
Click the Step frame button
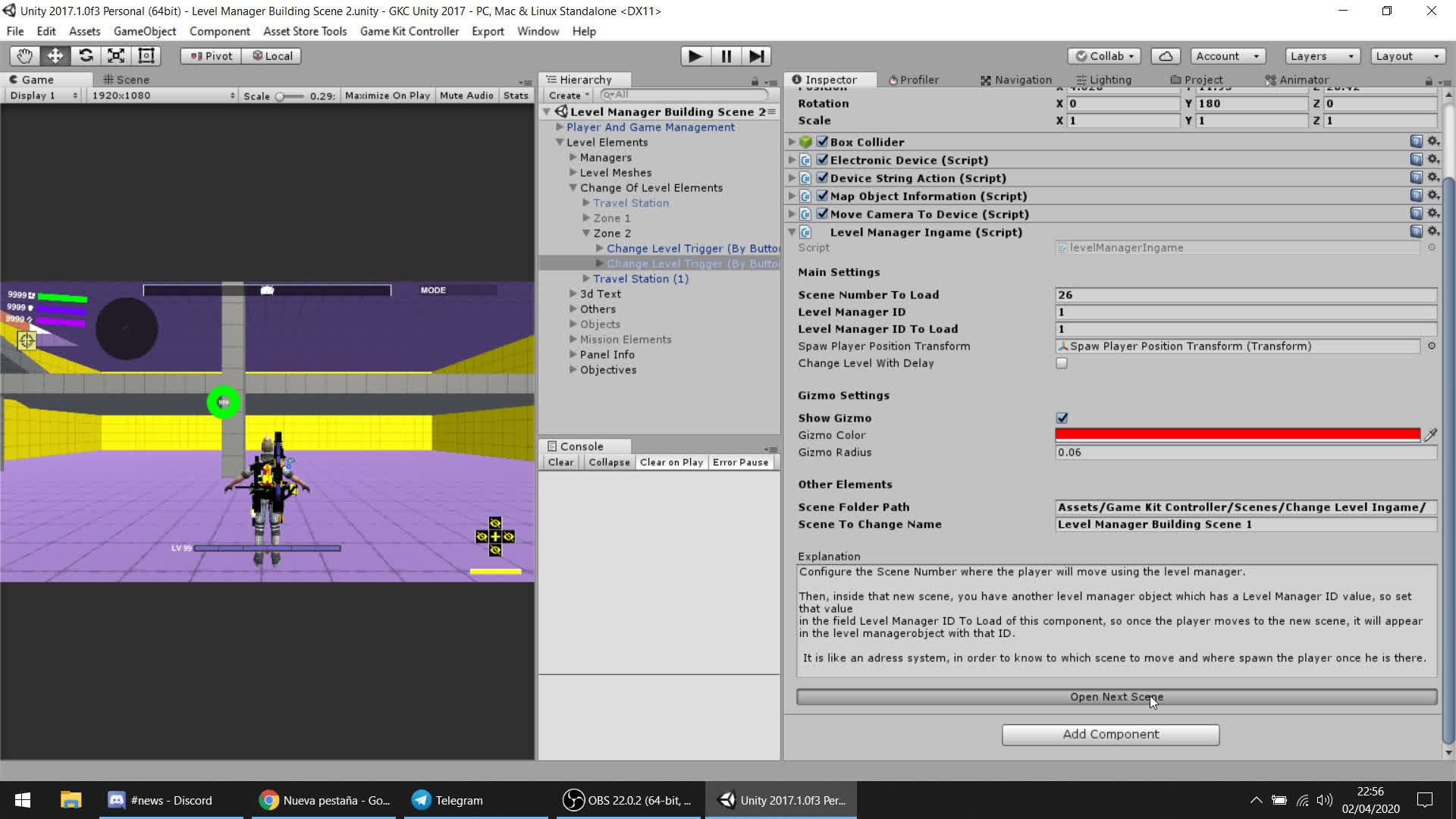click(756, 55)
